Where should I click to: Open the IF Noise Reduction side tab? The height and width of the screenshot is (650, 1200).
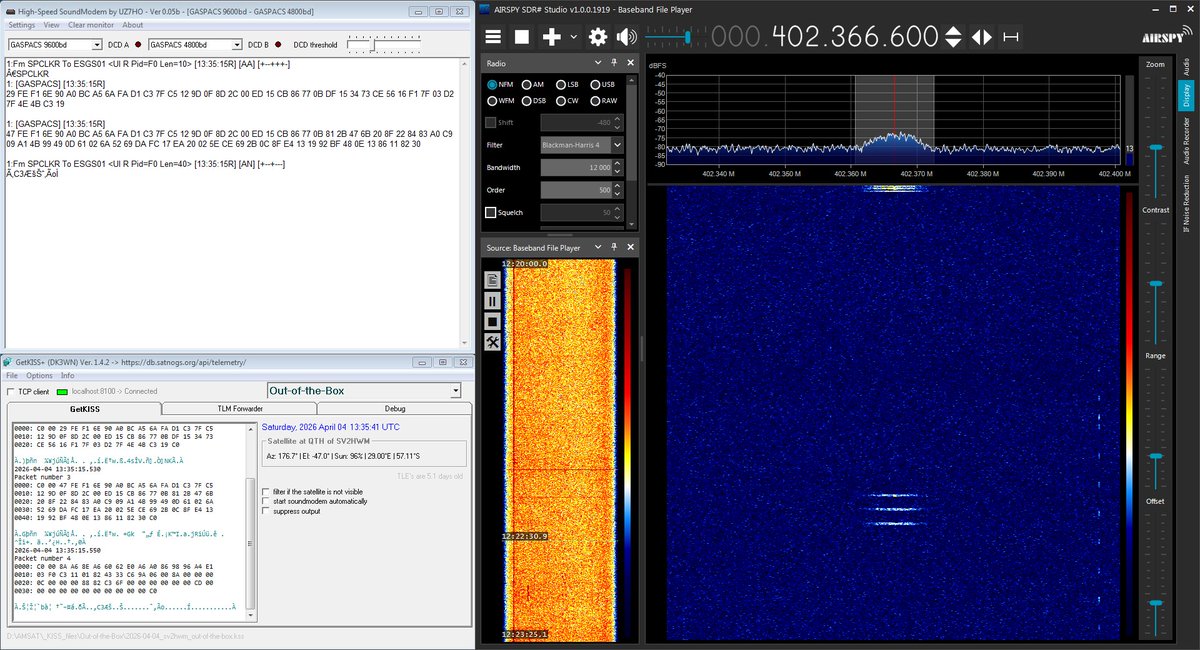coord(1186,204)
